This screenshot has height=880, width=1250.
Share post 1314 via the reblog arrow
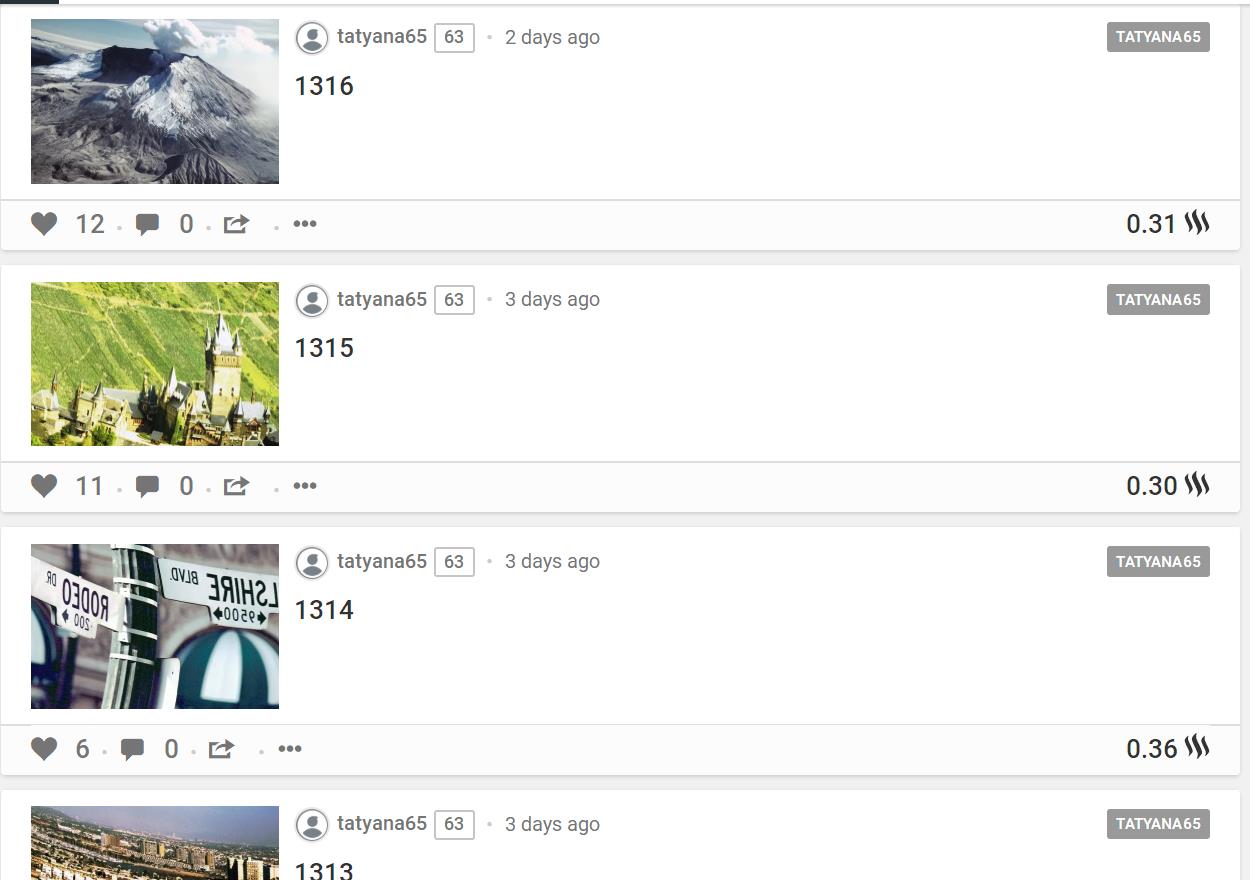(221, 748)
